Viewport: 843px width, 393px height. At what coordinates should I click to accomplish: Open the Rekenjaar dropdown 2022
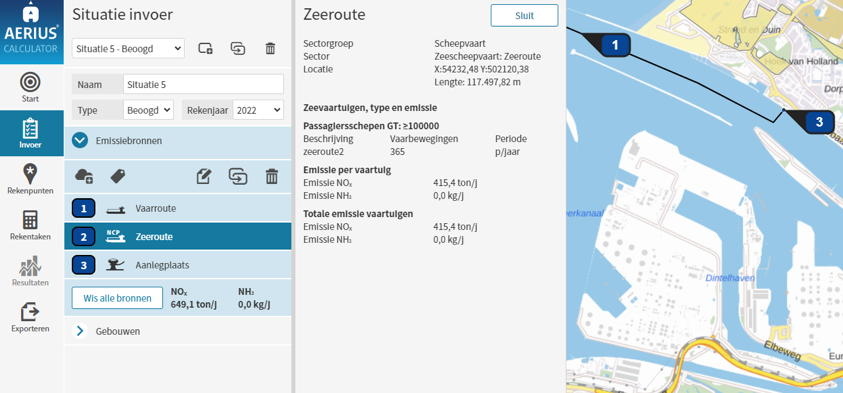(258, 110)
